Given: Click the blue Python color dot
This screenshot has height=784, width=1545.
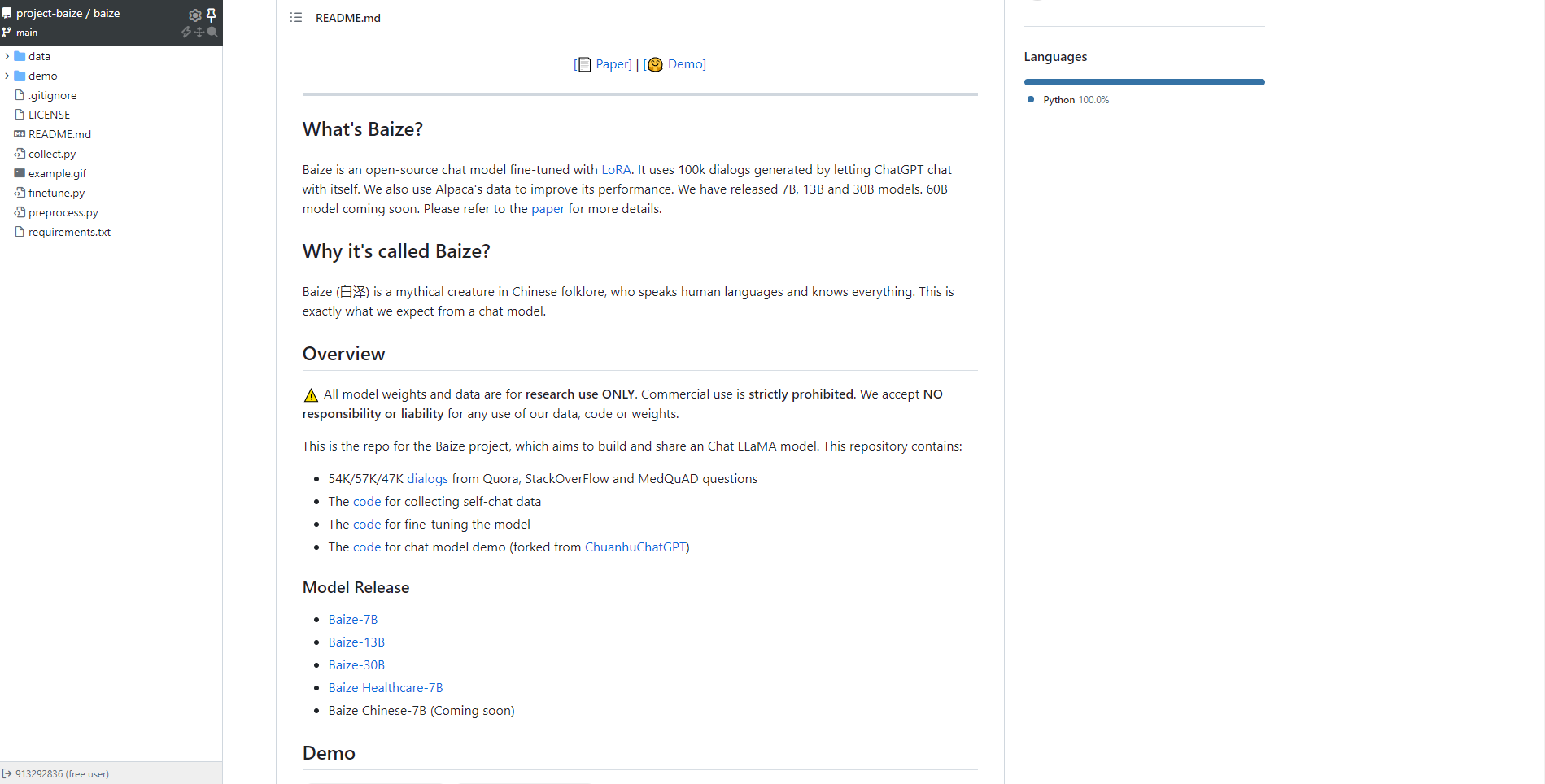Looking at the screenshot, I should pos(1031,99).
